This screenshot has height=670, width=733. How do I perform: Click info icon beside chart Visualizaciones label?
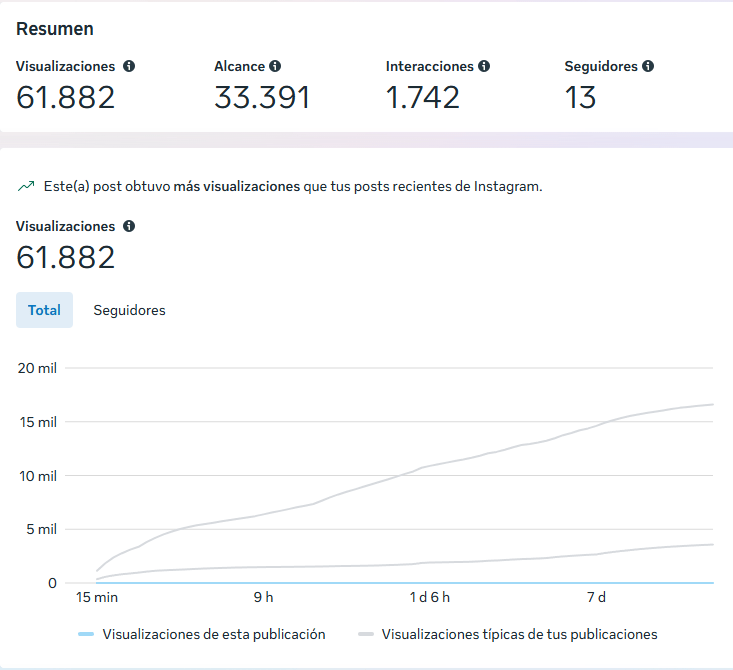(x=129, y=226)
